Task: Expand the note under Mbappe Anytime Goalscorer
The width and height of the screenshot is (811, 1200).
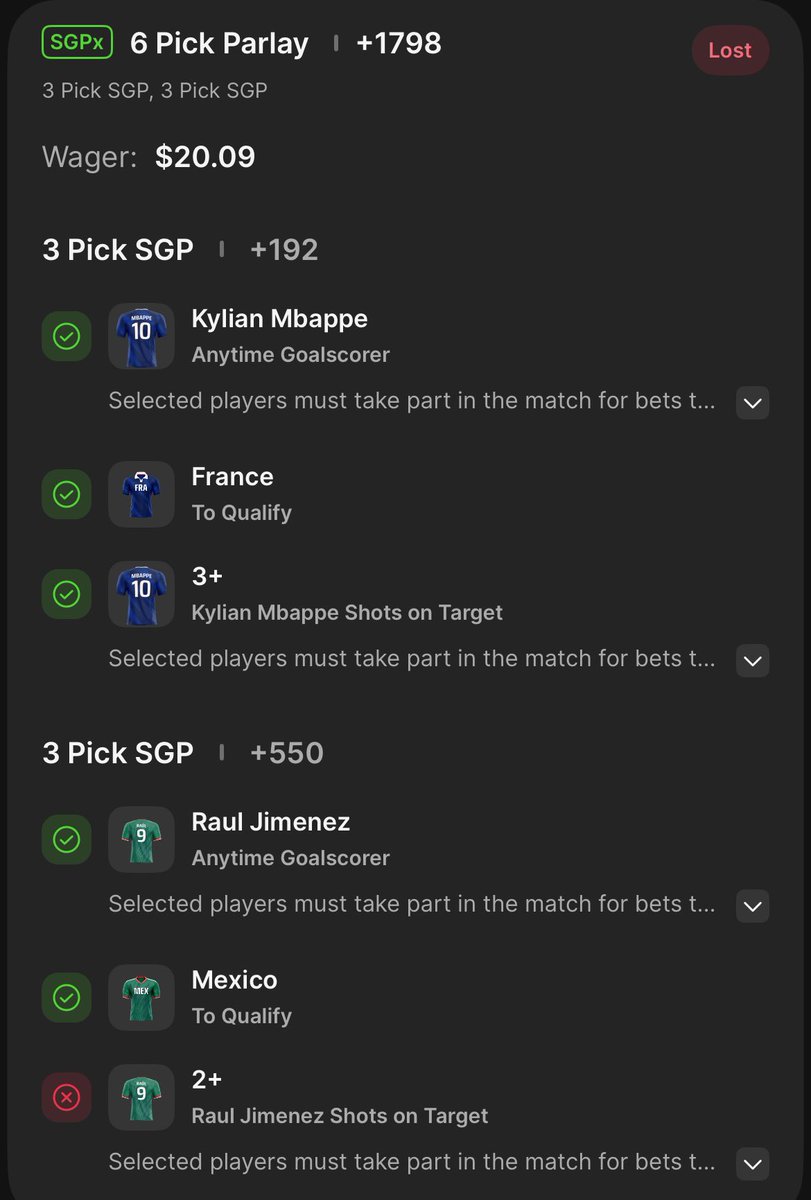Action: pyautogui.click(x=753, y=403)
